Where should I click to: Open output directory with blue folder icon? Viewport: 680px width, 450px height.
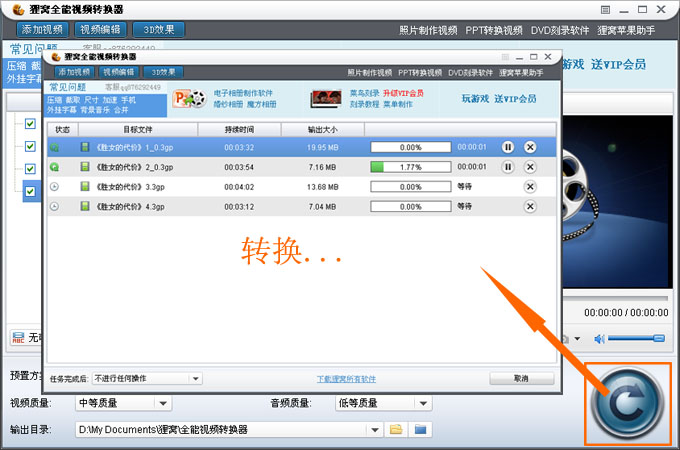pyautogui.click(x=420, y=430)
